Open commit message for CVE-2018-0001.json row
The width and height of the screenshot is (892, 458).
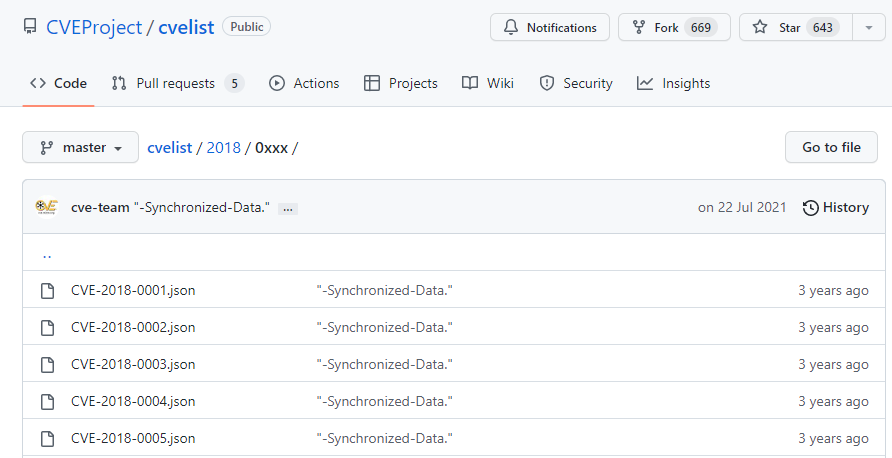[385, 291]
